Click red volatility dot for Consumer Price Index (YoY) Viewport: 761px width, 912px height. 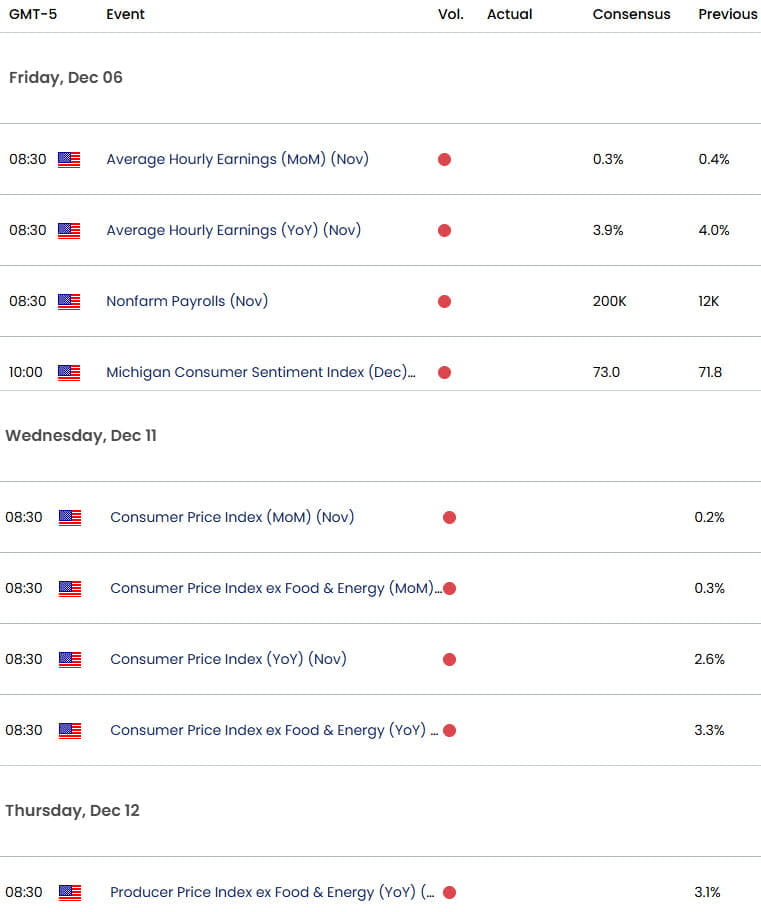(x=449, y=660)
